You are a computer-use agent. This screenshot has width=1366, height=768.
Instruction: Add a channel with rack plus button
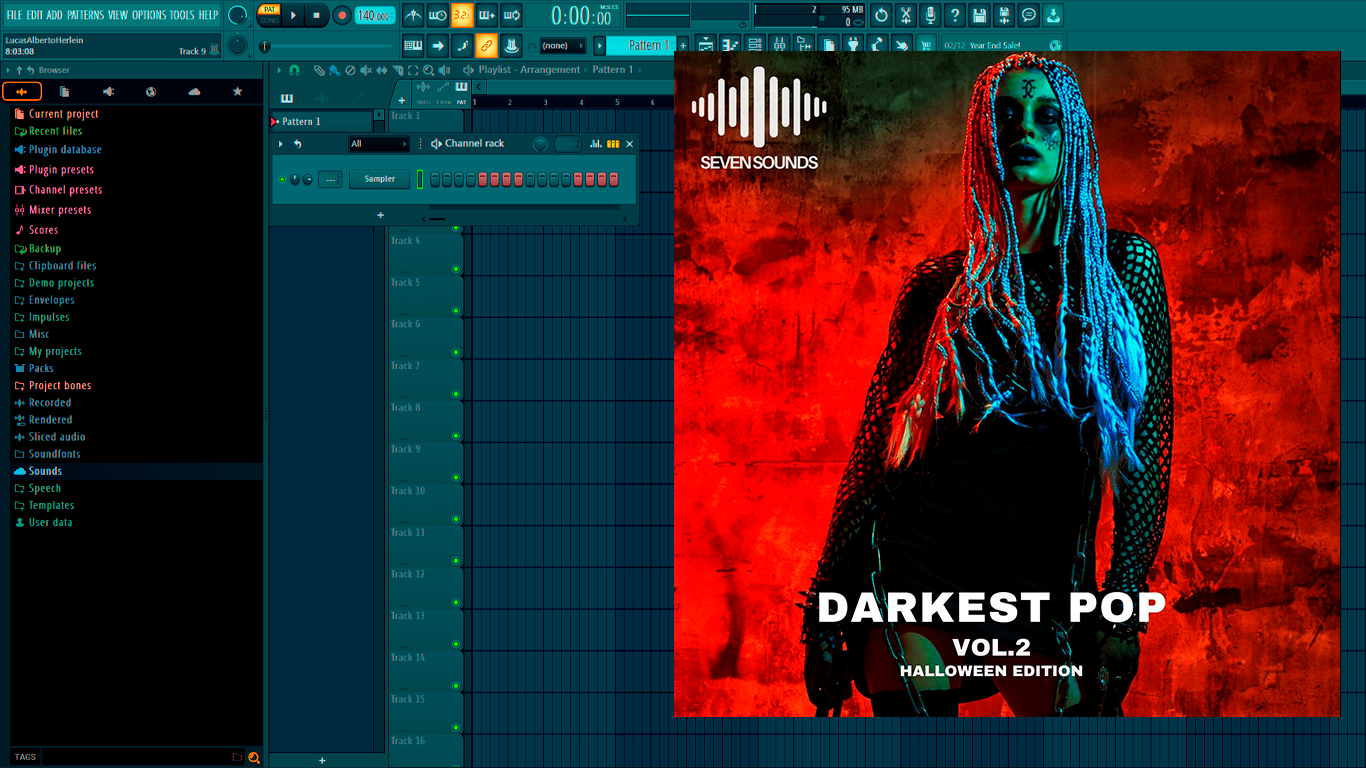[x=380, y=215]
